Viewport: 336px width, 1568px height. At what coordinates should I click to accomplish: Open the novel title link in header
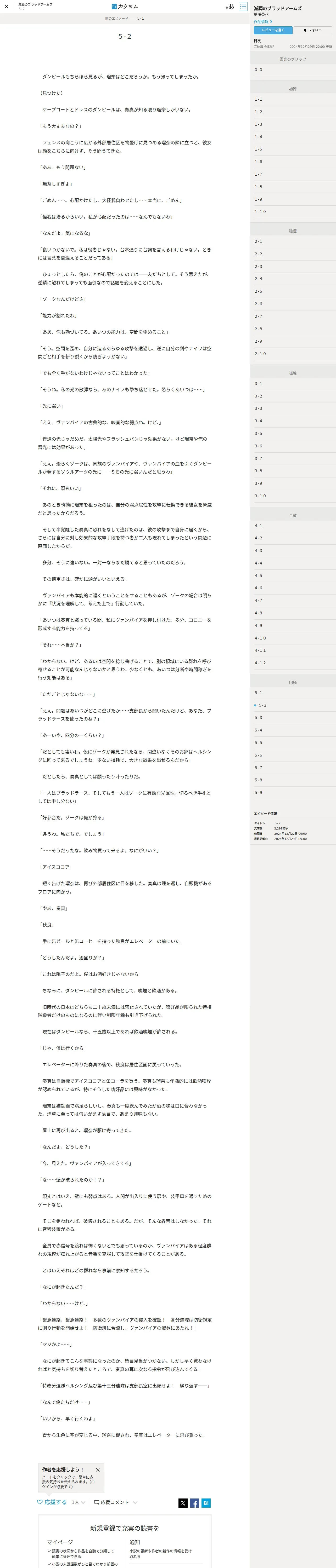[x=35, y=4]
